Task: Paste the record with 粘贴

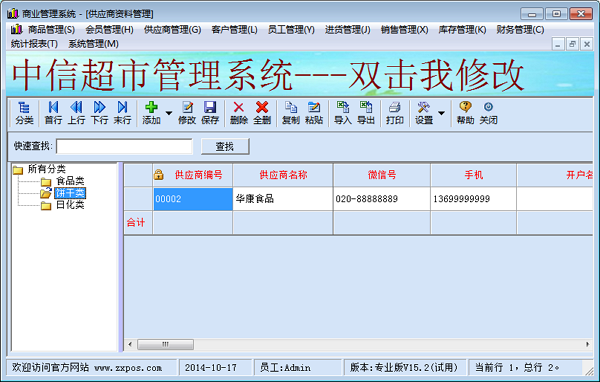Action: (314, 113)
